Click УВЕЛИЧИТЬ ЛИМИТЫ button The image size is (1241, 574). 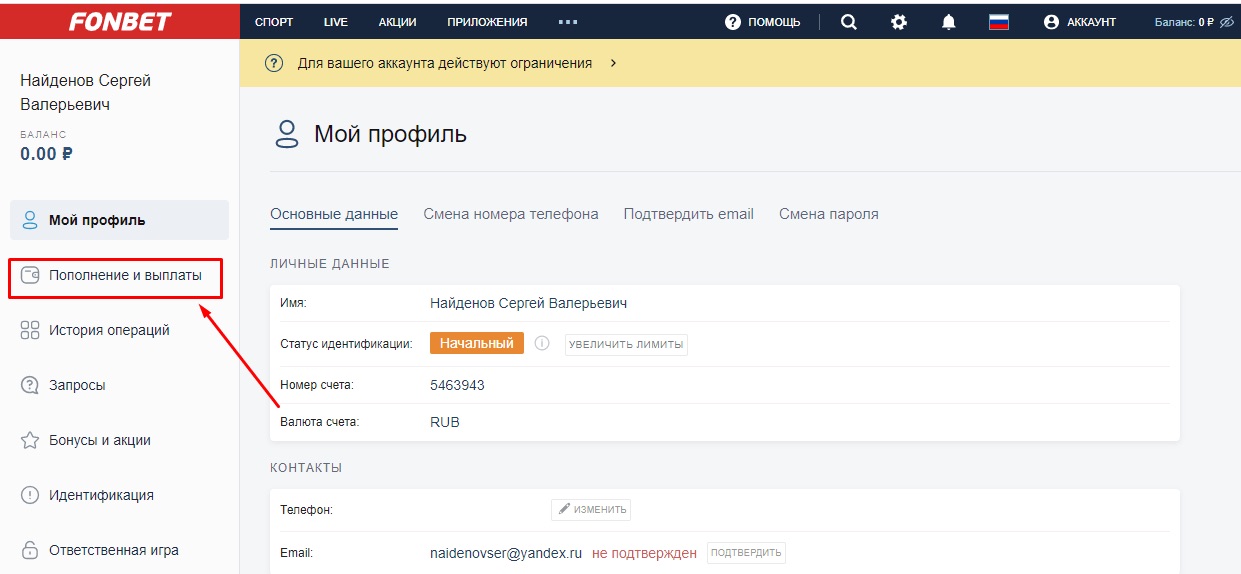click(626, 344)
